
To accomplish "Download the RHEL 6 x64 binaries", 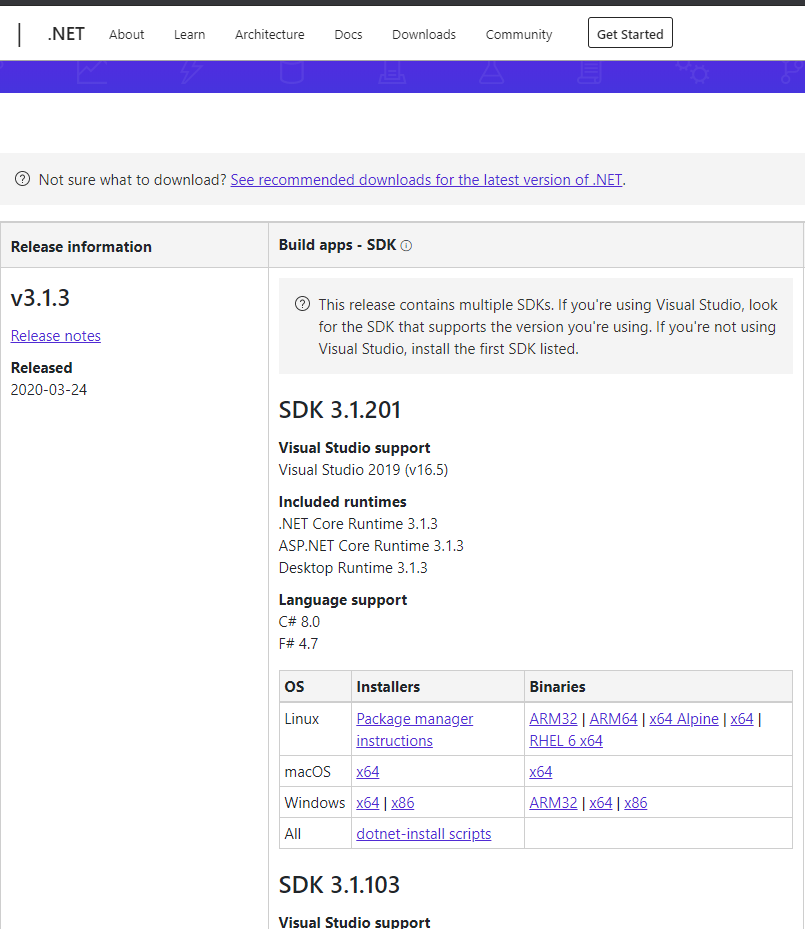I will pos(566,741).
